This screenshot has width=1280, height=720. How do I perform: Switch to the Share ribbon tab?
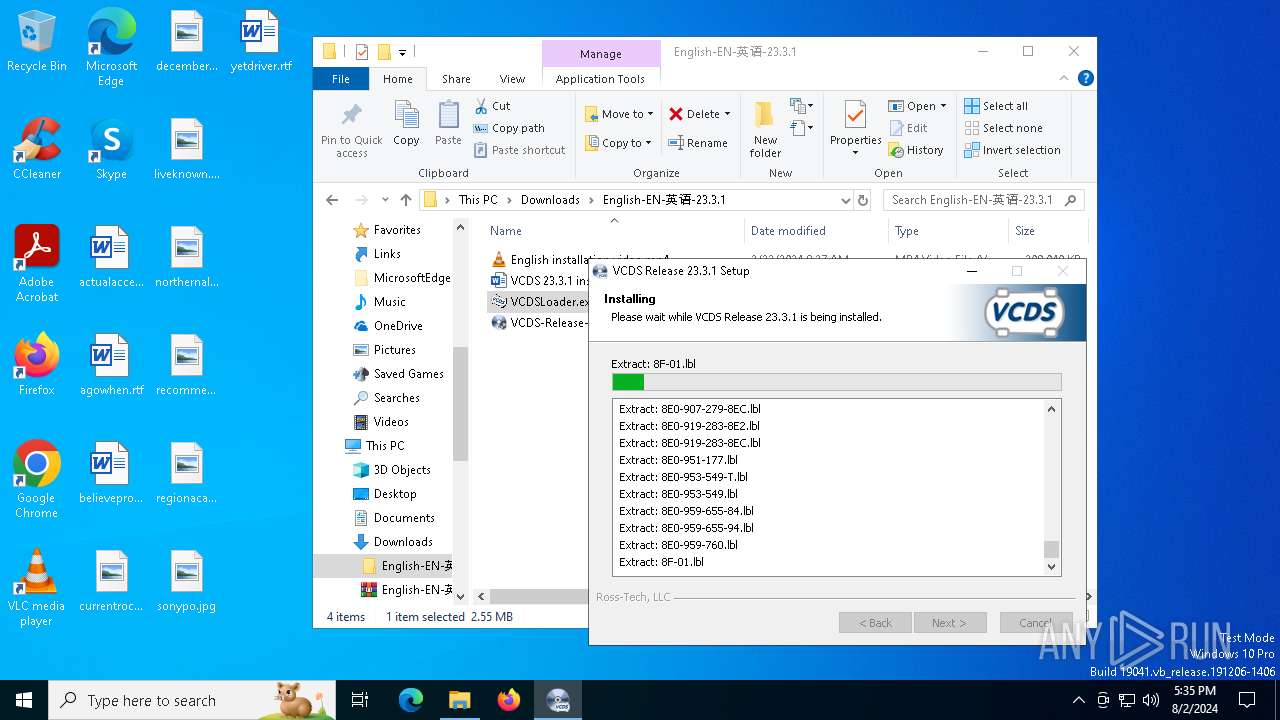click(456, 79)
